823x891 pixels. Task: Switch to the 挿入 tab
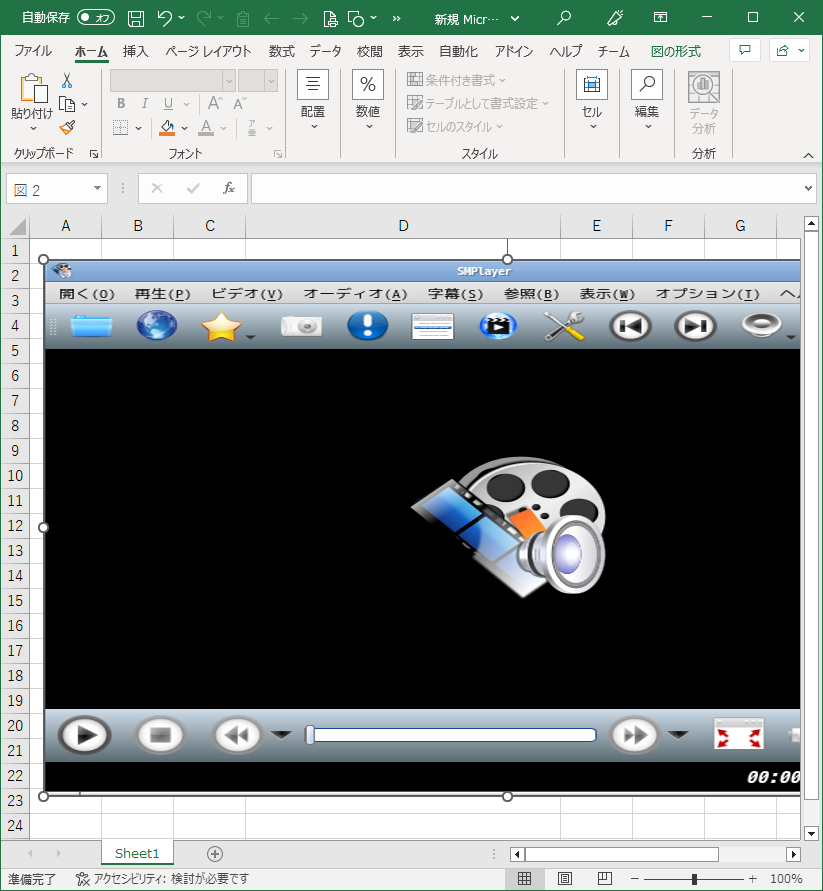tap(135, 51)
